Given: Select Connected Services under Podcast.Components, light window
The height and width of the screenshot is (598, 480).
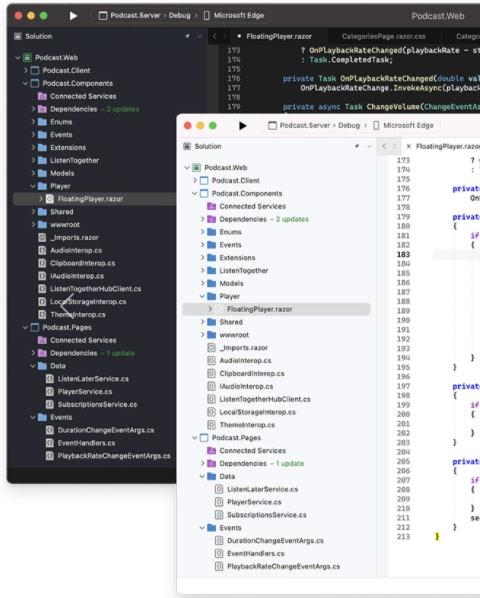Looking at the screenshot, I should [252, 206].
